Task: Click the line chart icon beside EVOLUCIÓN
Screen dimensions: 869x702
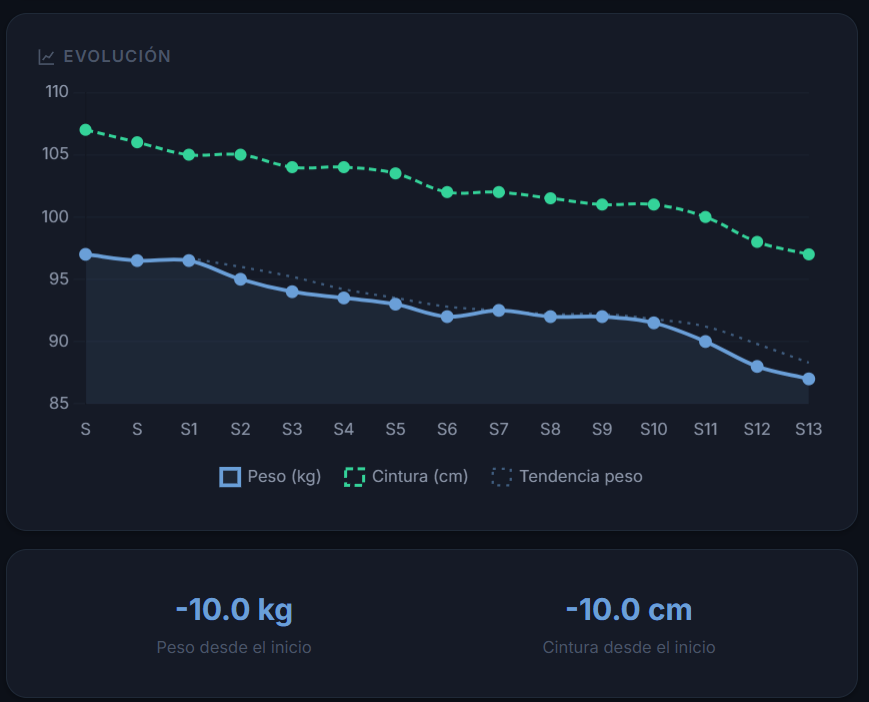Action: pos(46,57)
